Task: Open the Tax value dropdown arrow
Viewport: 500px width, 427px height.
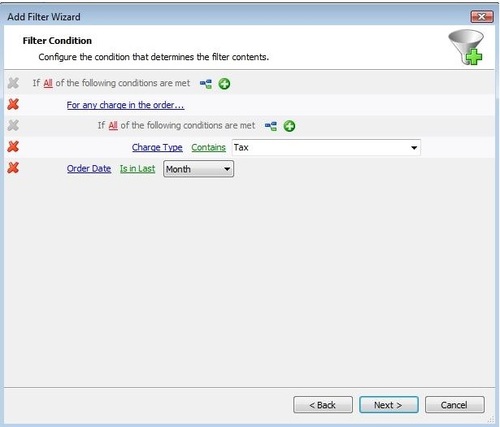Action: point(414,148)
